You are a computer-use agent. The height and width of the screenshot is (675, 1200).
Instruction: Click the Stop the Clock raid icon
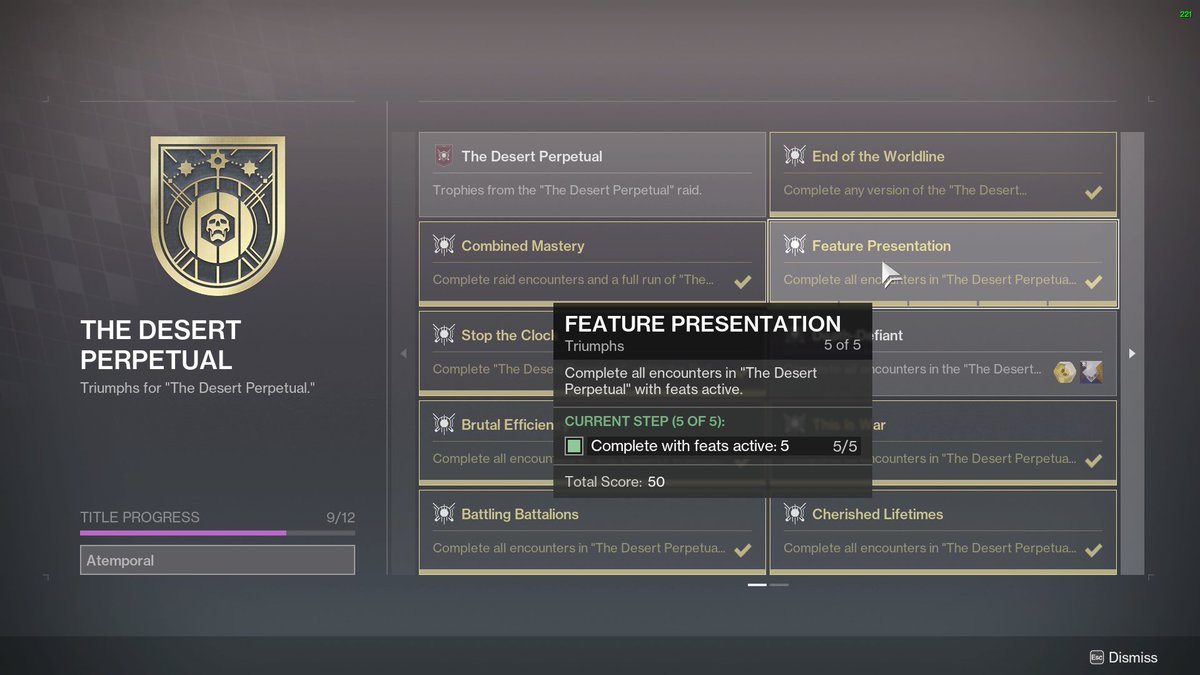444,335
